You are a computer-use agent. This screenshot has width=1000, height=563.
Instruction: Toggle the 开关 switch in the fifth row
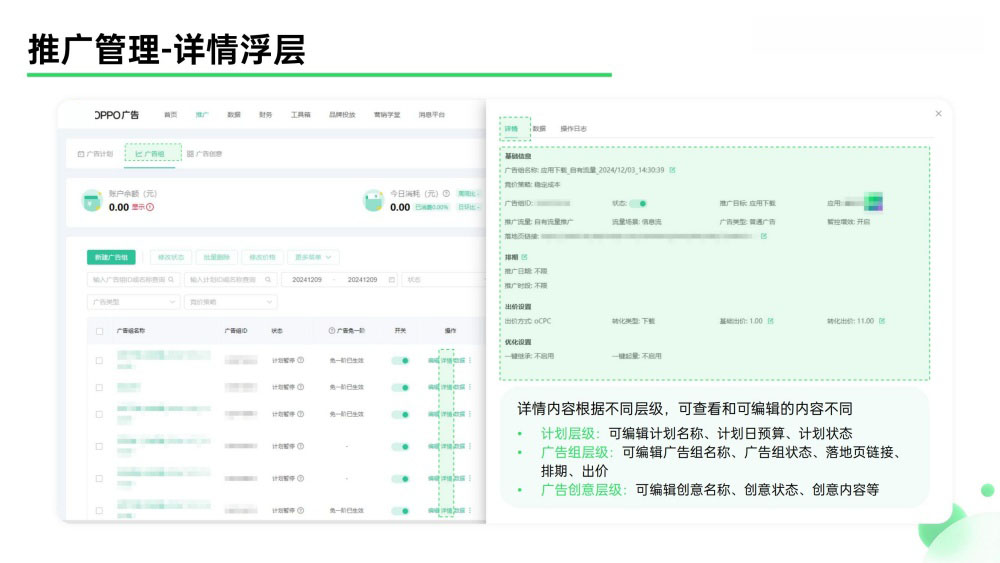click(401, 479)
